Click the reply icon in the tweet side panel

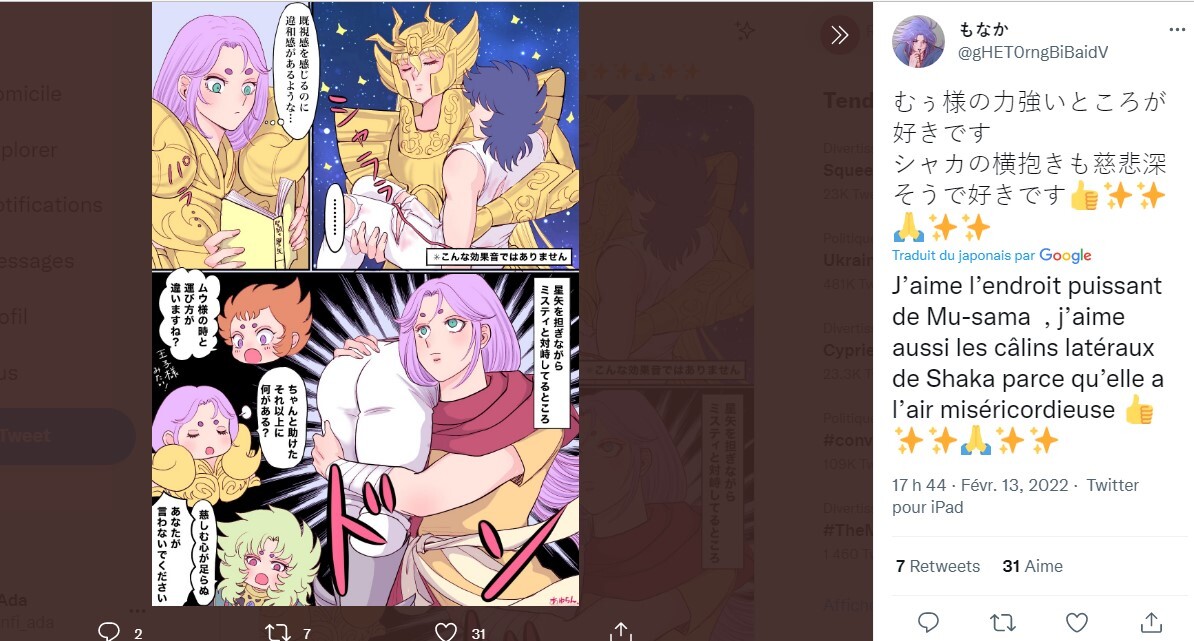[928, 622]
